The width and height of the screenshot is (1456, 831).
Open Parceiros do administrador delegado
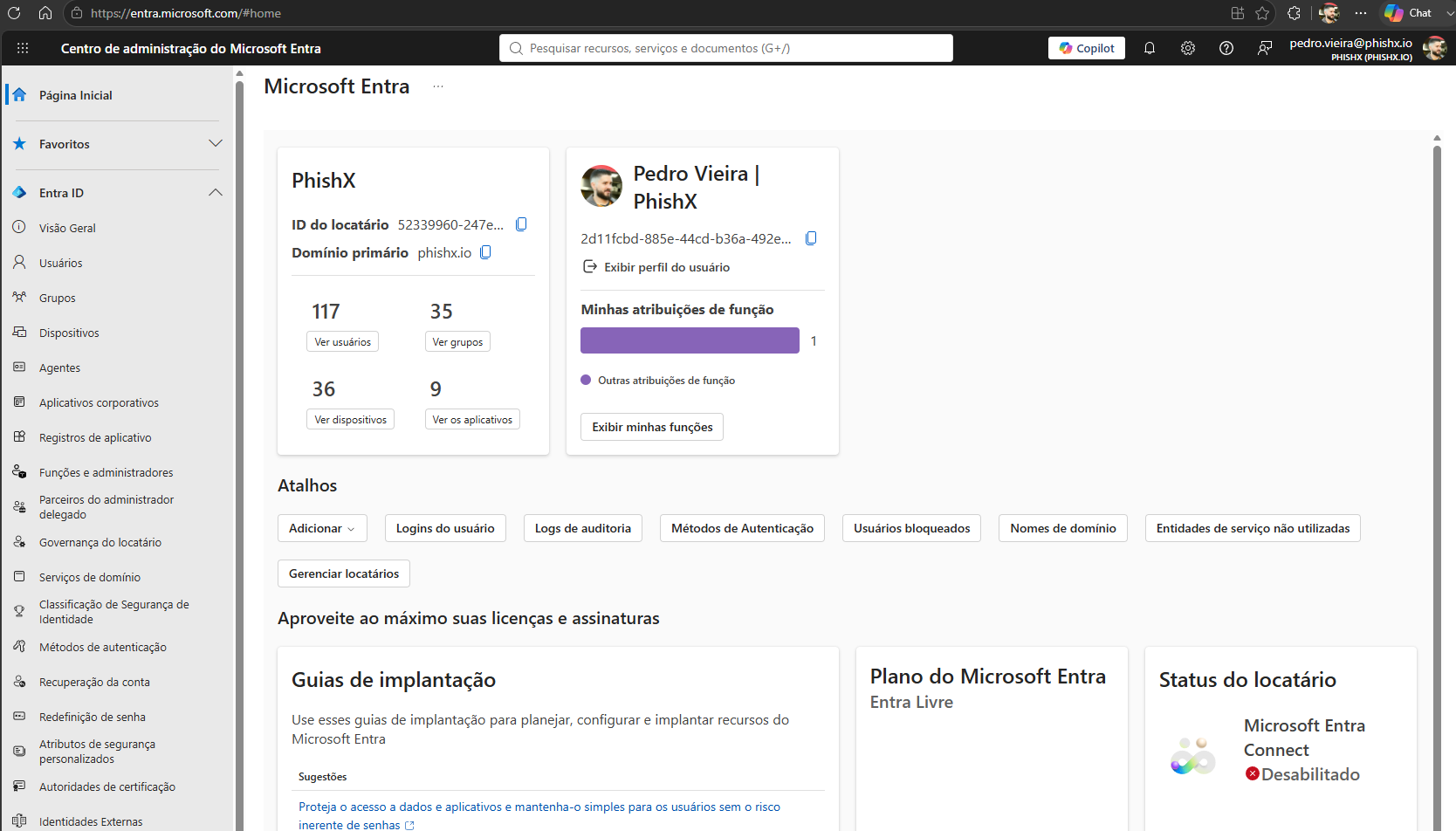(106, 507)
